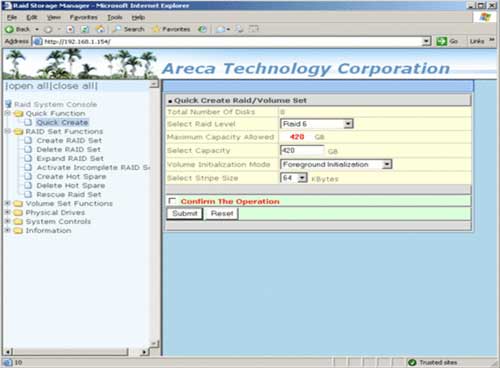Open the Tools menu
The width and height of the screenshot is (500, 368).
[x=115, y=17]
